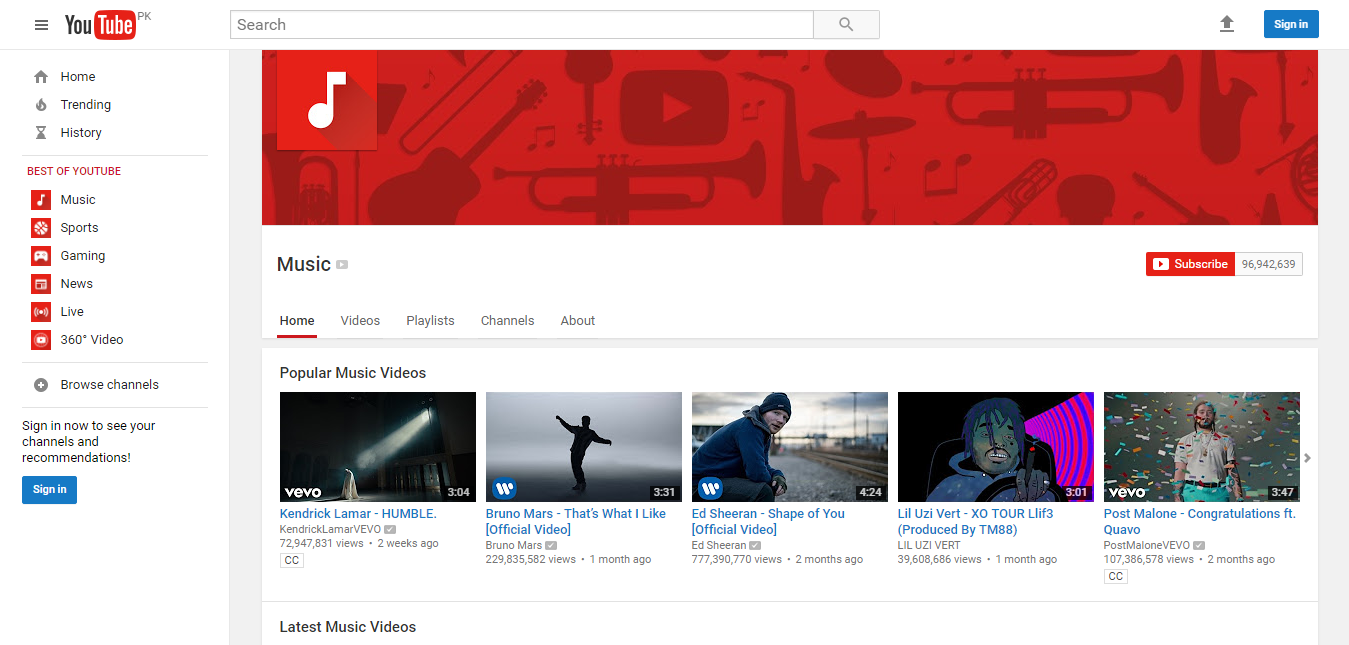This screenshot has width=1349, height=645.
Task: Click the Live broadcast icon
Action: pyautogui.click(x=41, y=312)
